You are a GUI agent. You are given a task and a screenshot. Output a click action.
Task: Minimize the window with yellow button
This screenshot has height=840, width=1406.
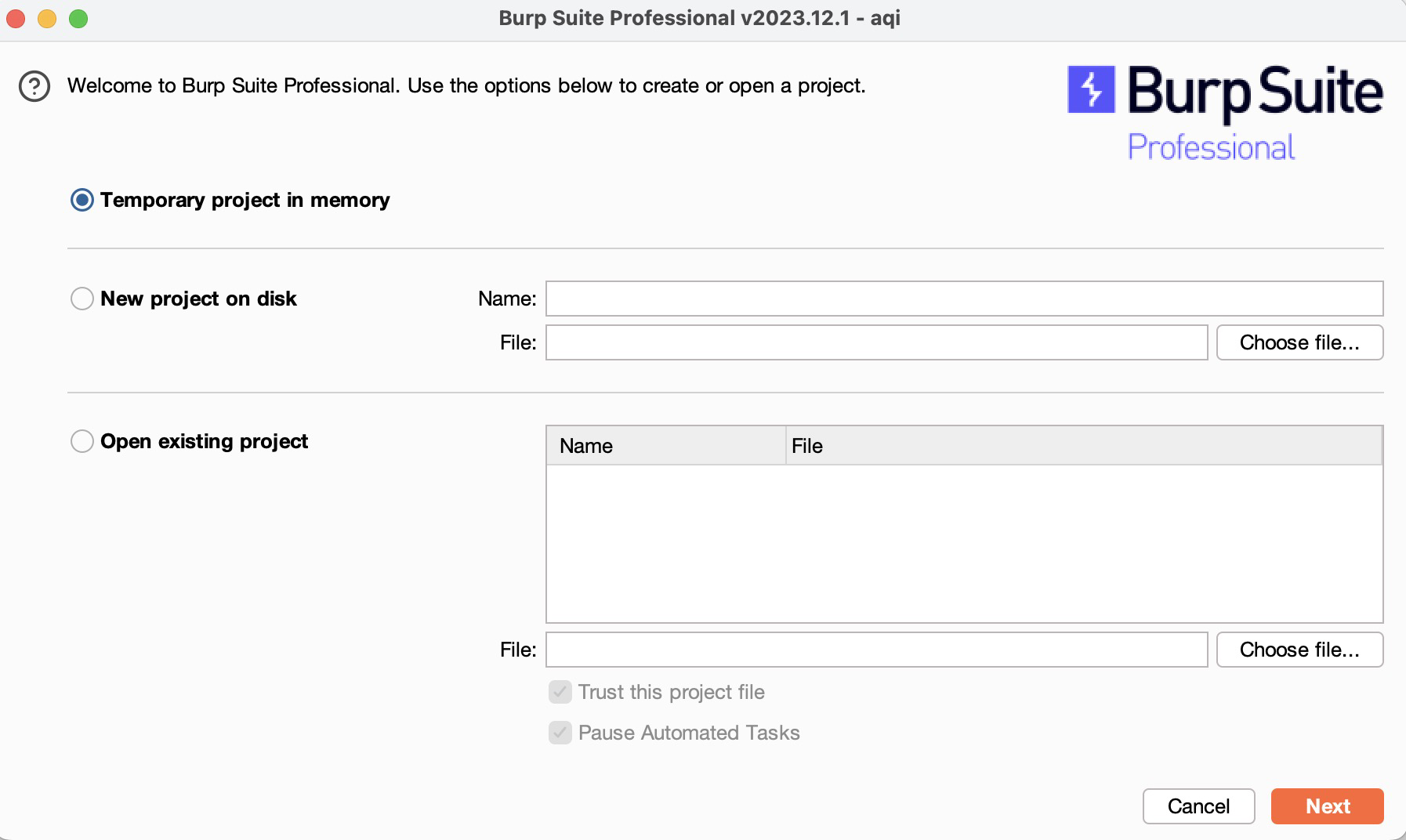[47, 19]
